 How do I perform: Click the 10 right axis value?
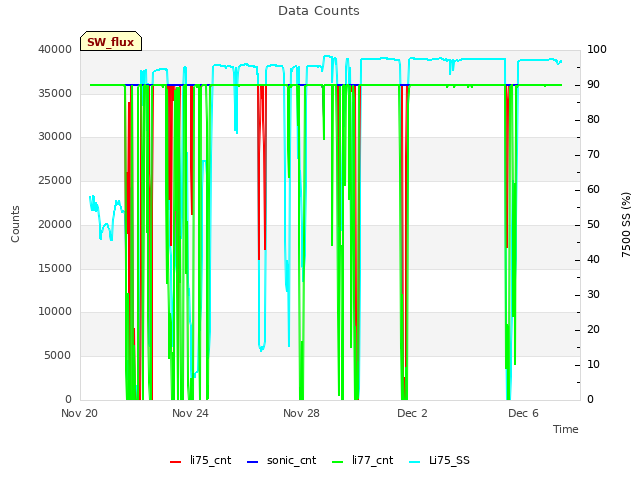593,364
